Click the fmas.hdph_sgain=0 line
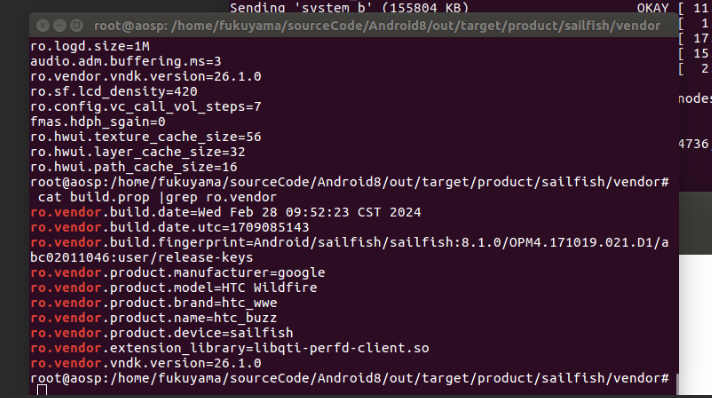The width and height of the screenshot is (712, 398). tap(98, 122)
